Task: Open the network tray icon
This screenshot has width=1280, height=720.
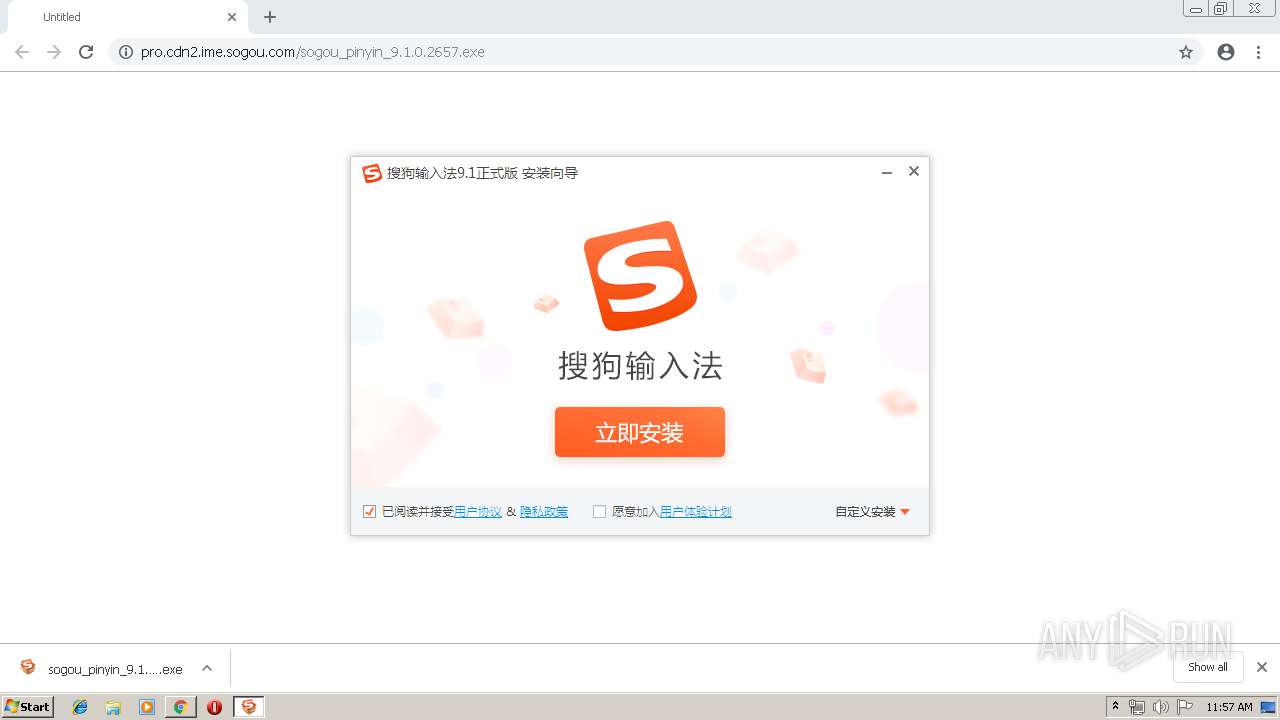Action: pos(1137,707)
